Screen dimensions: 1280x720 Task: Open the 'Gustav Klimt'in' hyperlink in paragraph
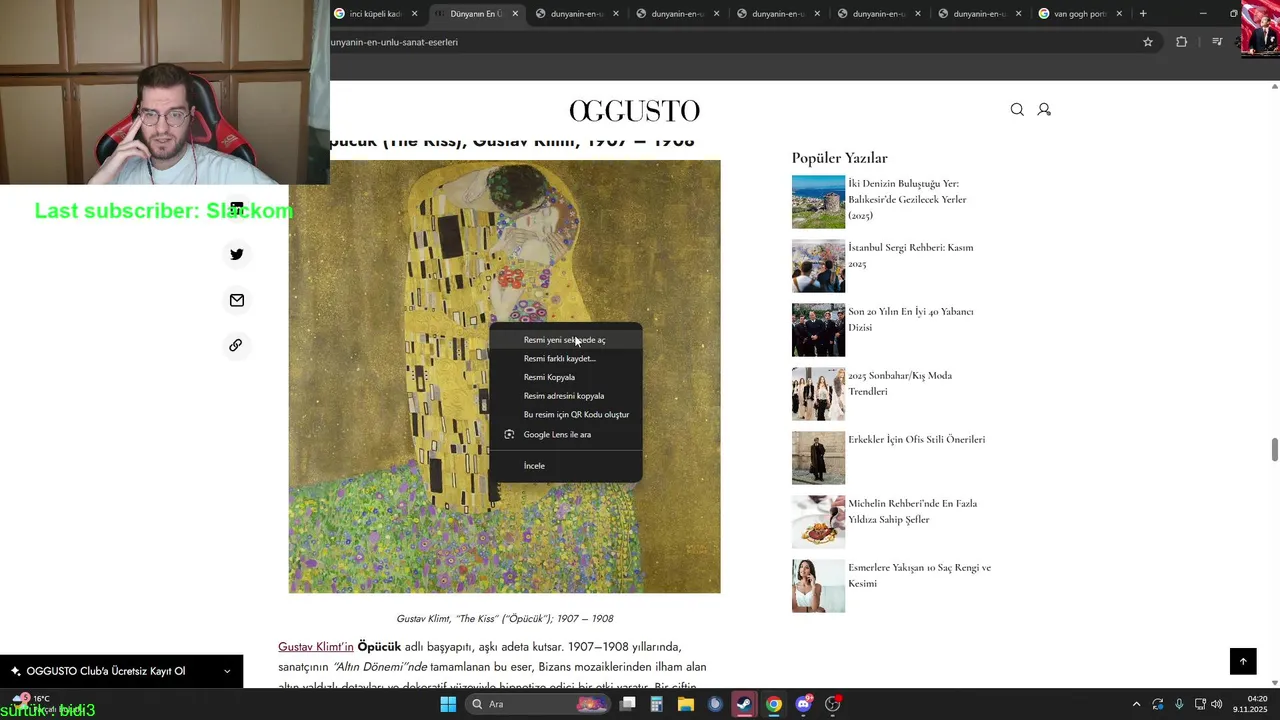point(316,647)
